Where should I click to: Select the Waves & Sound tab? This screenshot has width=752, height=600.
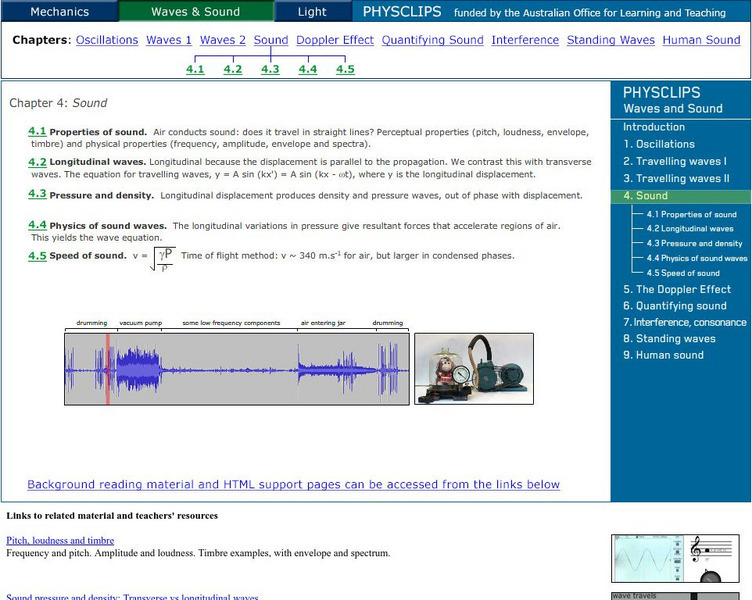[195, 12]
